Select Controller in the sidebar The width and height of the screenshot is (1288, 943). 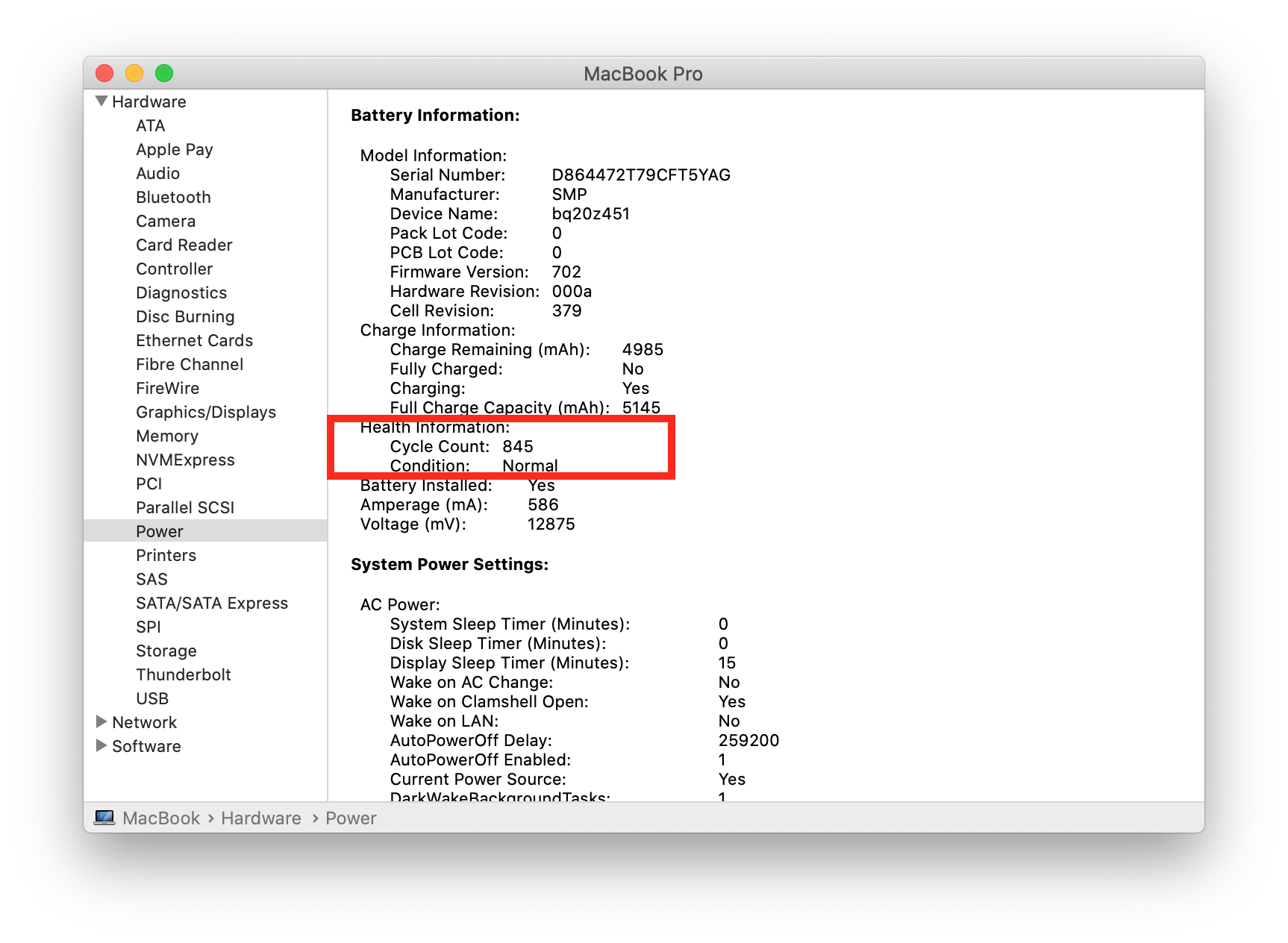[175, 269]
